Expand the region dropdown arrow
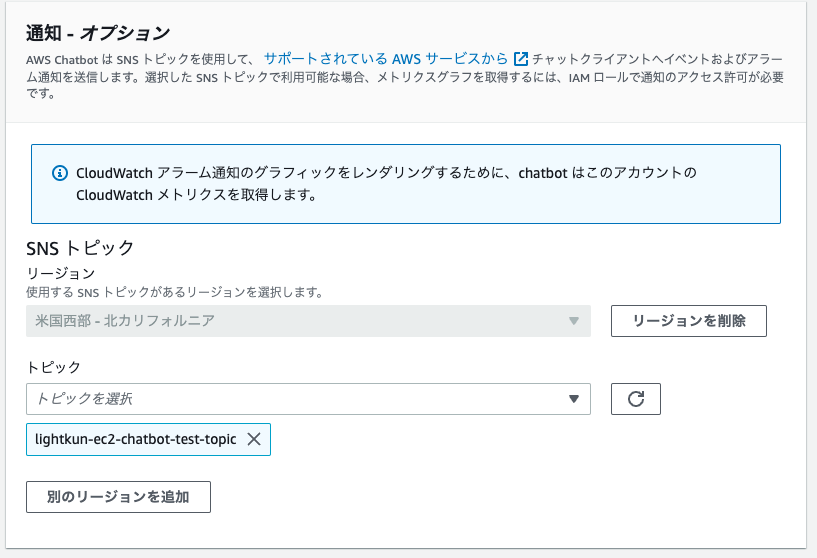This screenshot has height=558, width=817. point(574,321)
